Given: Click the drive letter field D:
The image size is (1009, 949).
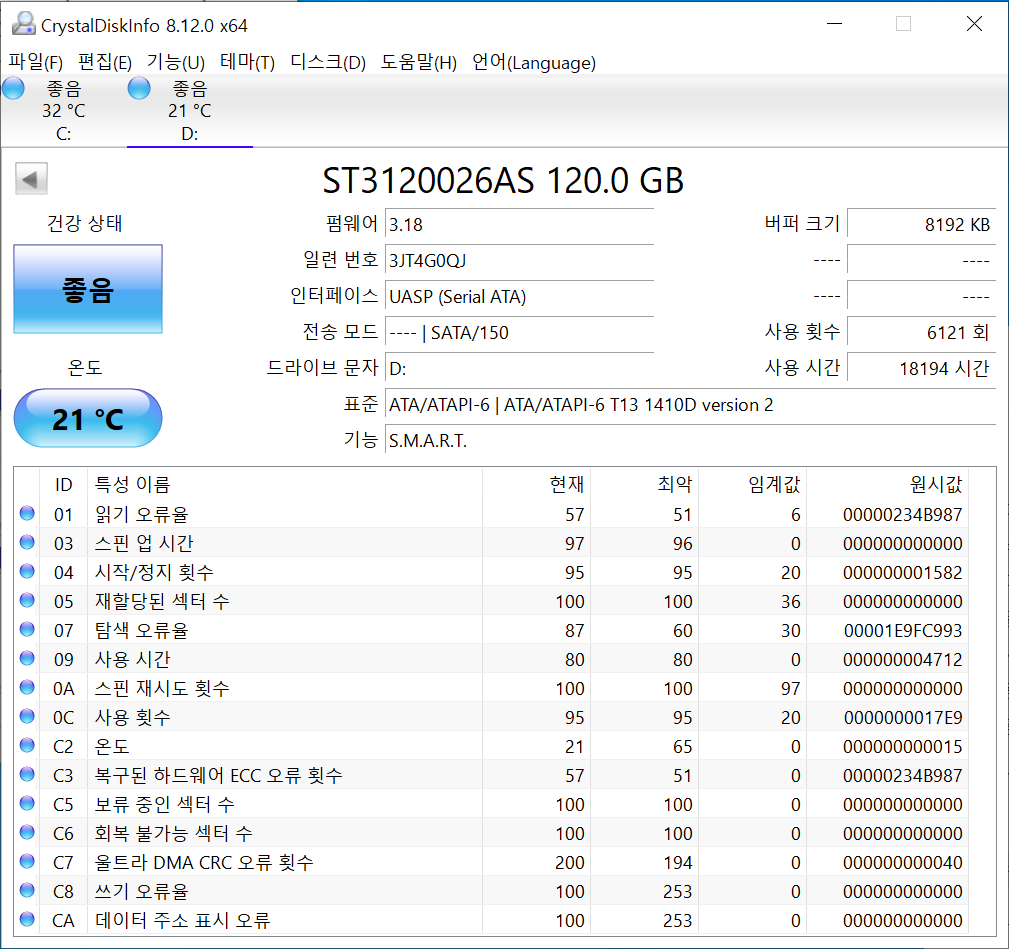Looking at the screenshot, I should click(x=519, y=369).
